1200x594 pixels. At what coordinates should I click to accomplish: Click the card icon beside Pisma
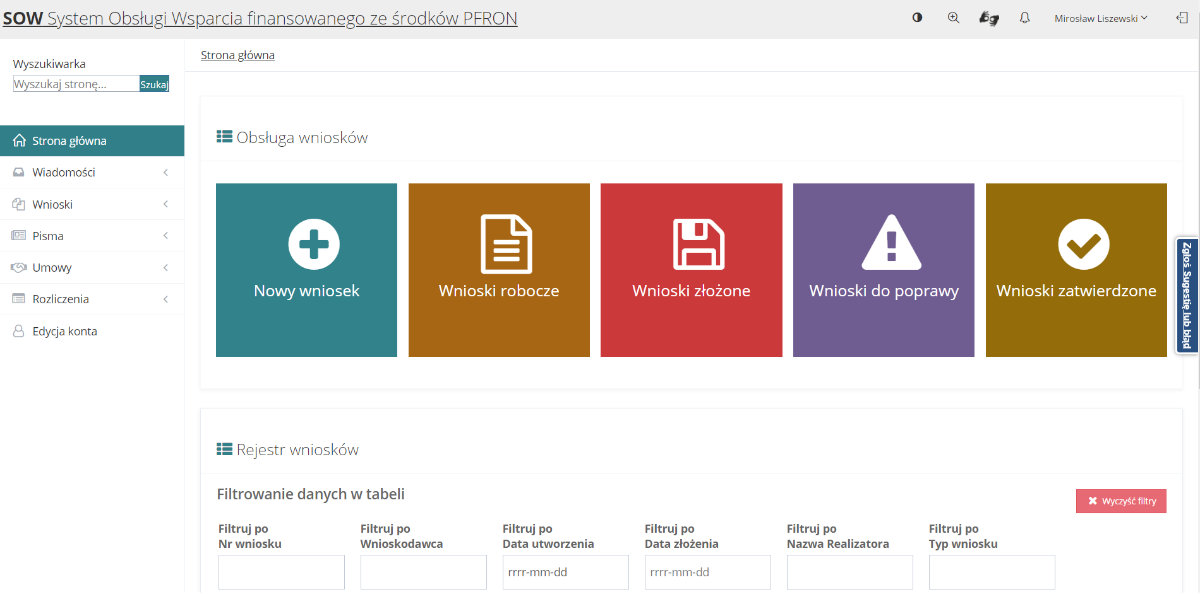pyautogui.click(x=19, y=236)
